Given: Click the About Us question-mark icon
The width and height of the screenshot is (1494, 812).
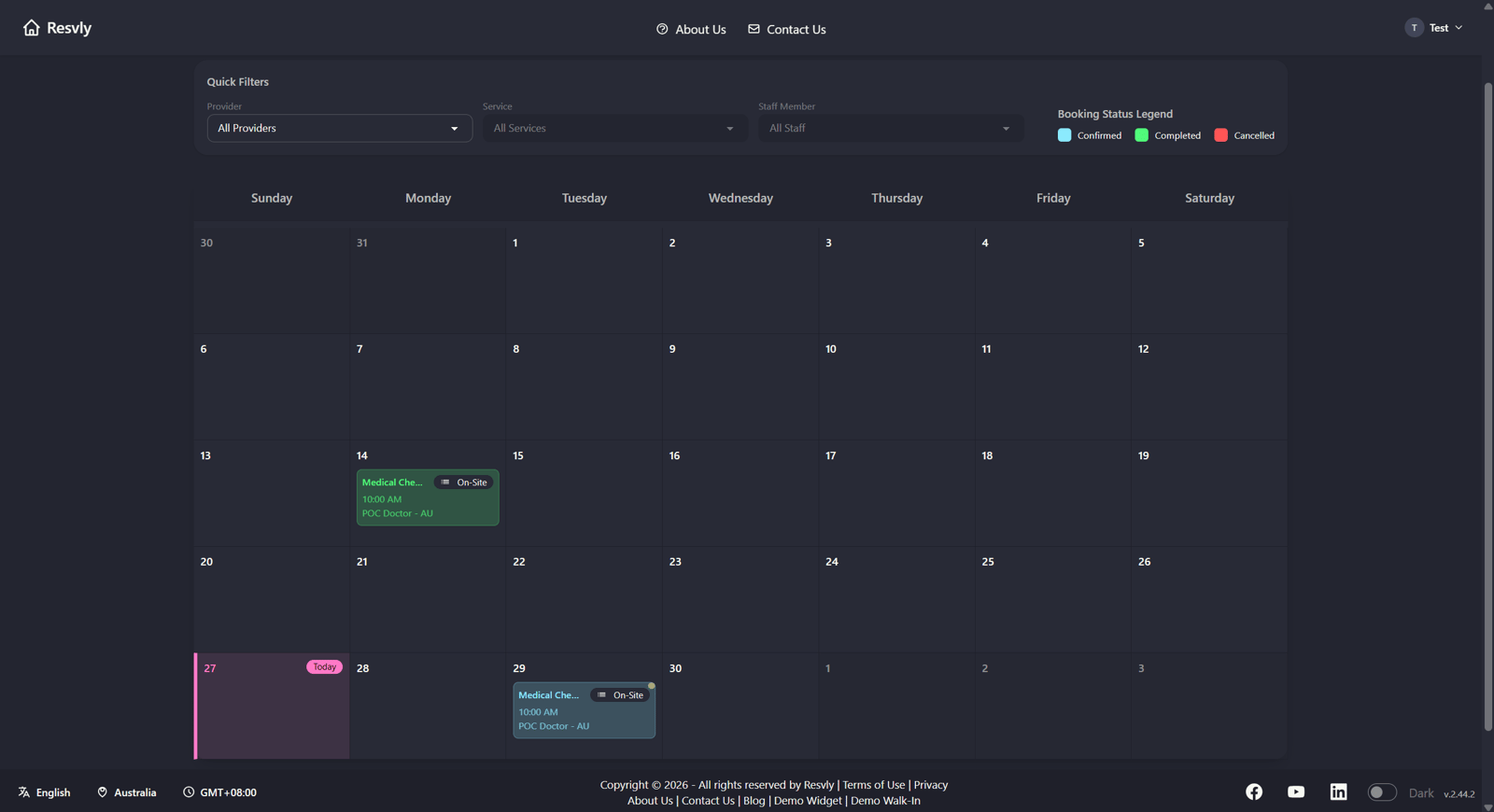Looking at the screenshot, I should point(662,29).
